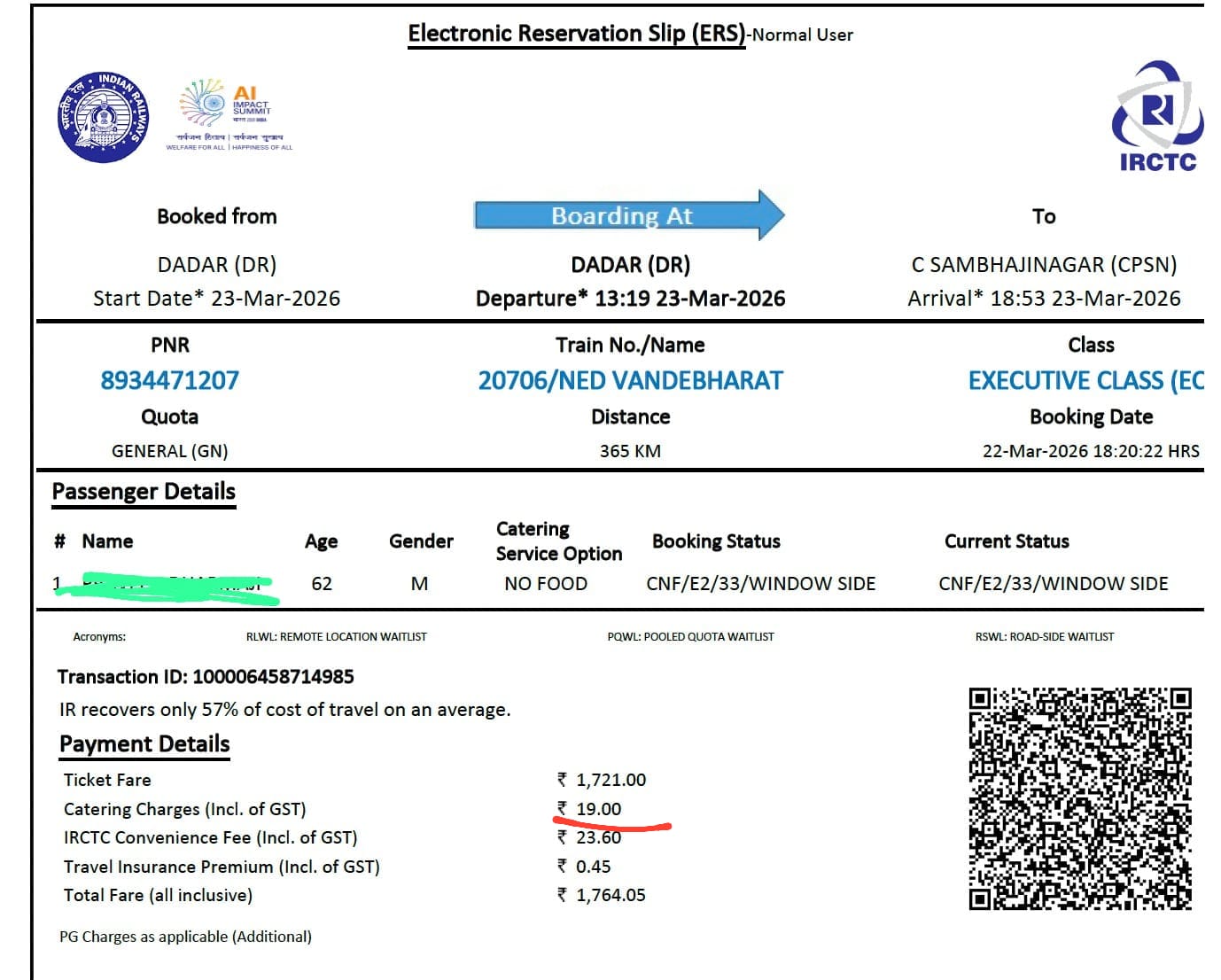This screenshot has width=1221, height=980.
Task: Click the Payment Details heading
Action: (x=144, y=744)
